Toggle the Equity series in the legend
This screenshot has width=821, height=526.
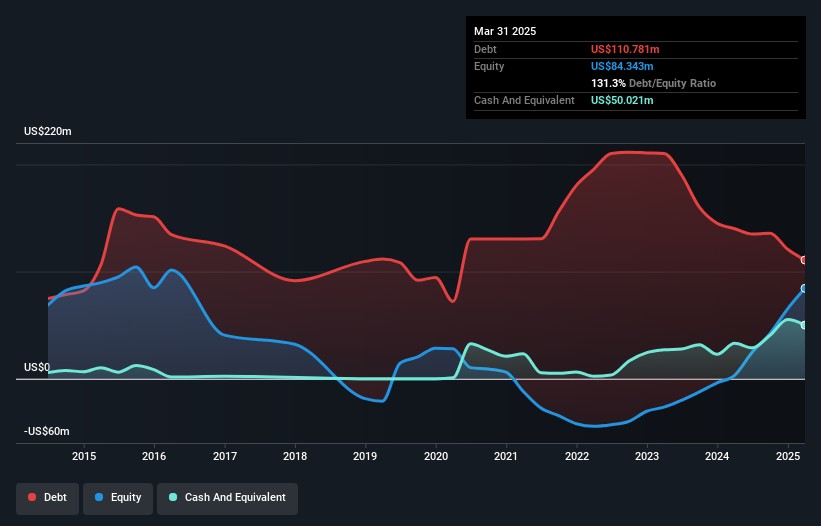click(118, 497)
